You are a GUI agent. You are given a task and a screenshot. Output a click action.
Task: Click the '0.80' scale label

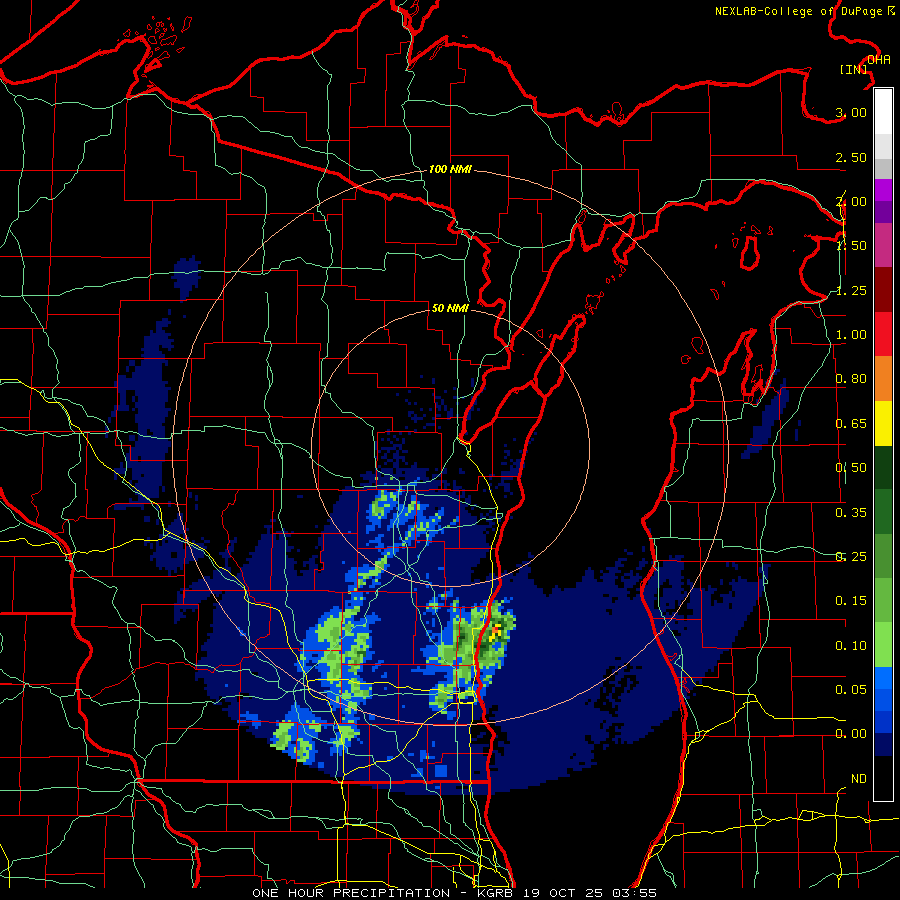tap(851, 379)
